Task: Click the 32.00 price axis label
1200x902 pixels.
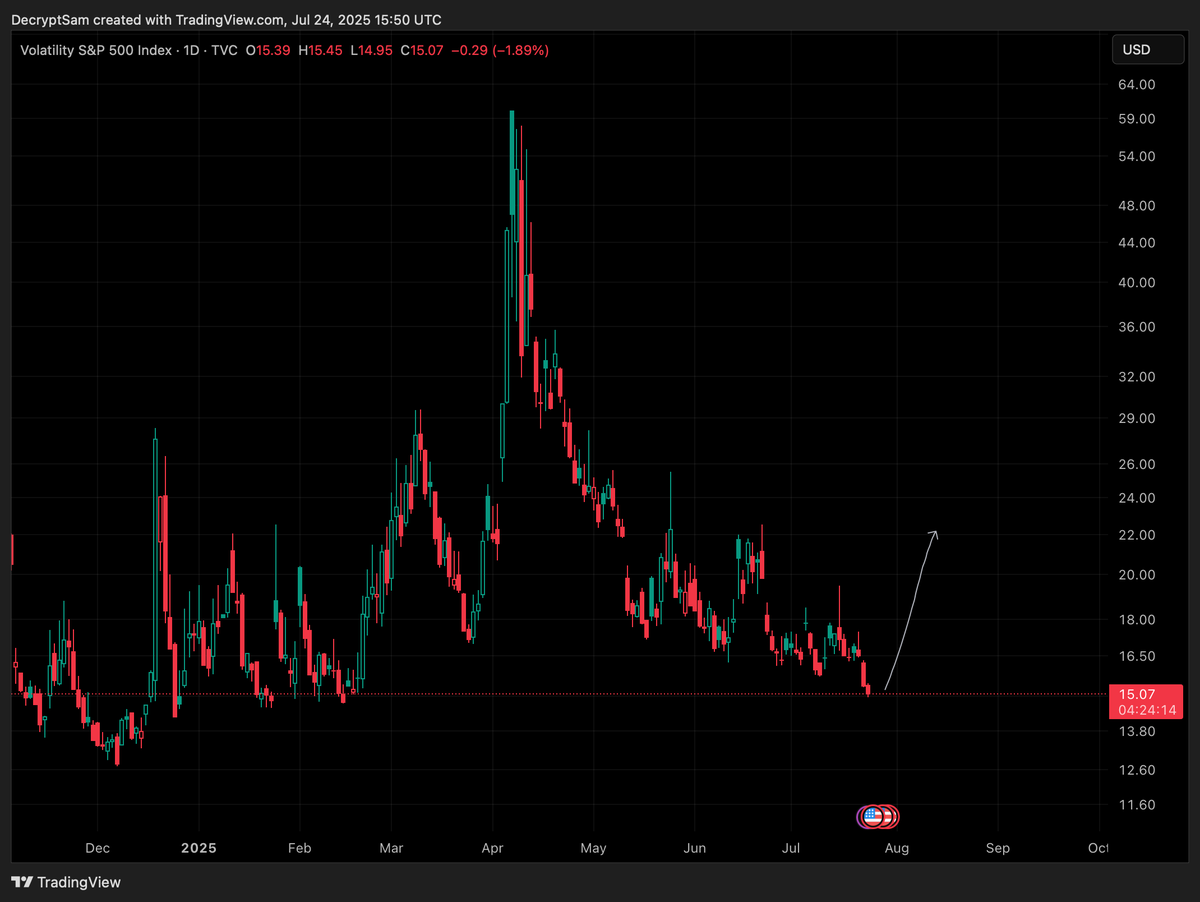Action: coord(1139,377)
